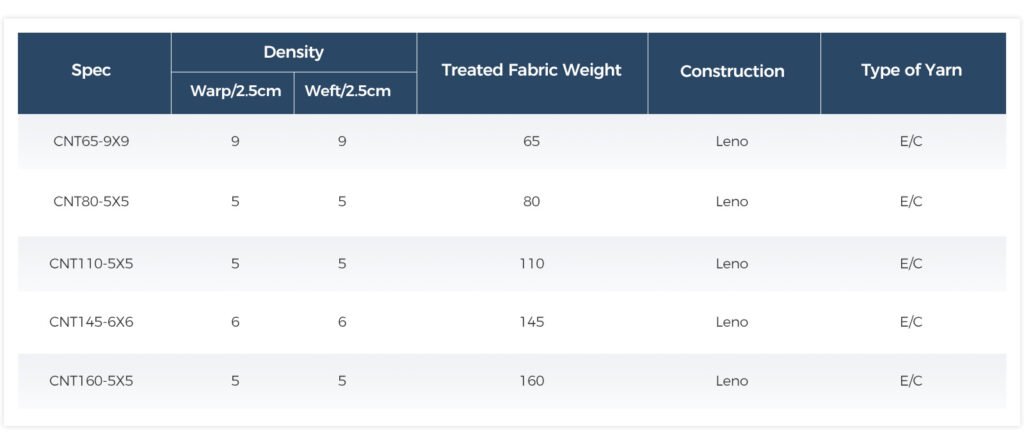Select the CNT145-6X6 spec cell
Image resolution: width=1024 pixels, height=442 pixels.
click(x=91, y=322)
